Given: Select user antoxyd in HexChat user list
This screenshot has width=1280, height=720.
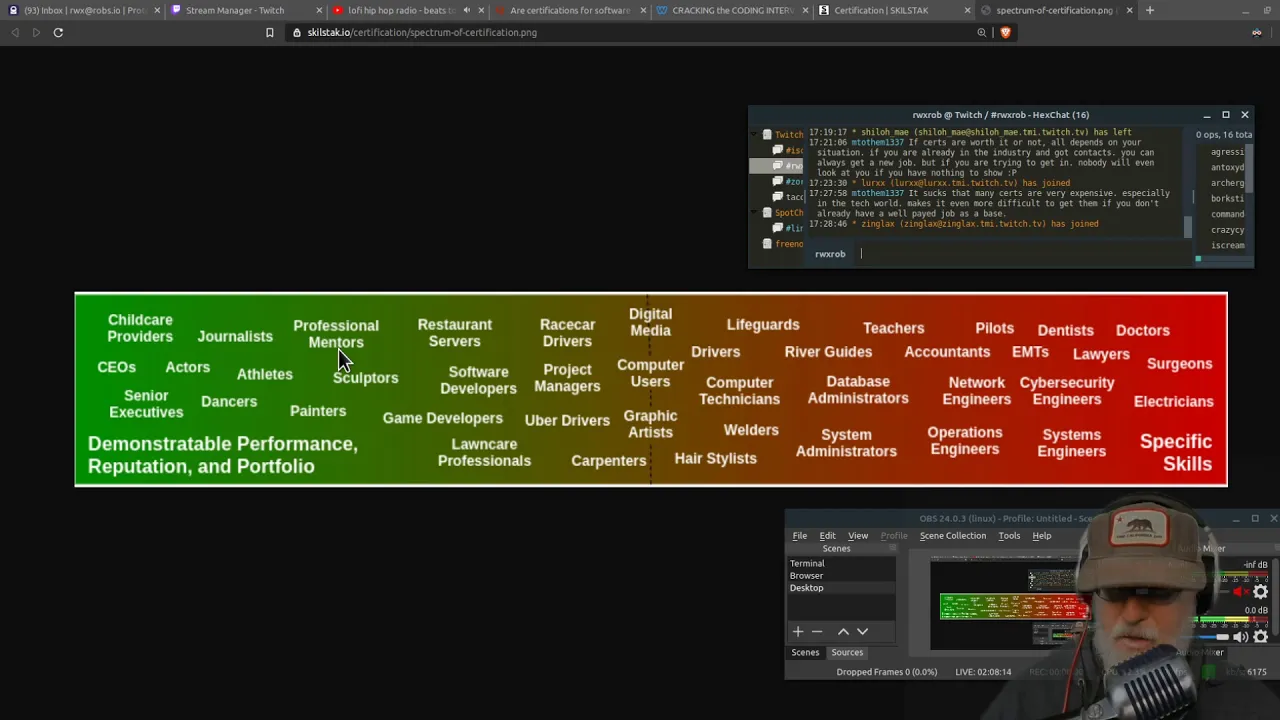Looking at the screenshot, I should pos(1227,168).
